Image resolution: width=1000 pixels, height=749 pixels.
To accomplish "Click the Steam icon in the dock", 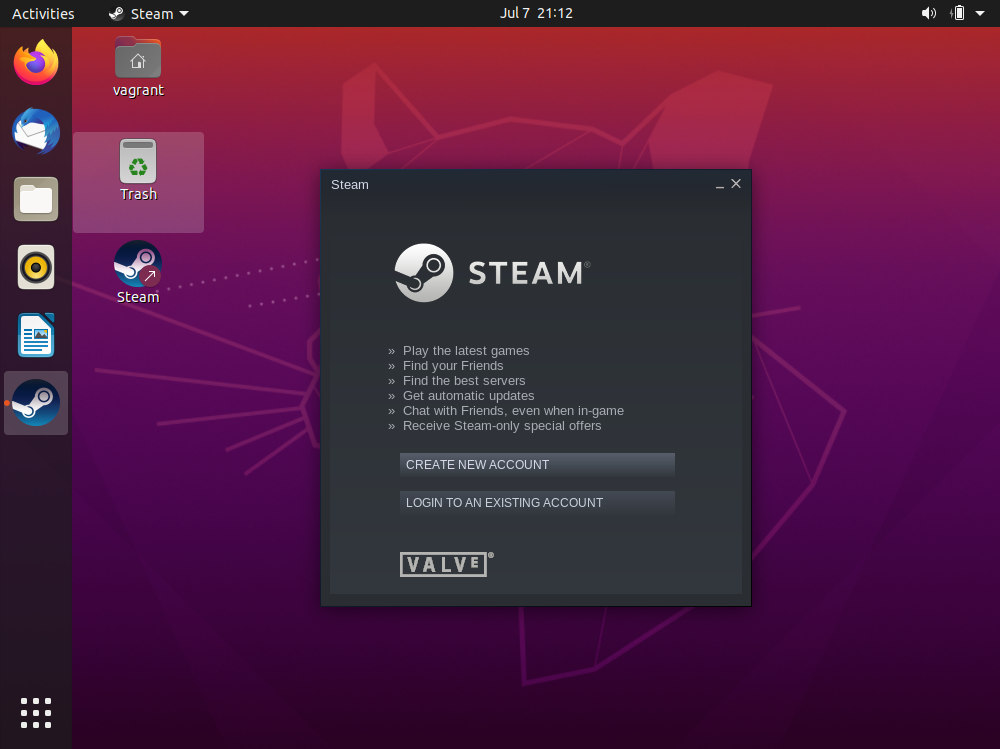I will tap(35, 403).
